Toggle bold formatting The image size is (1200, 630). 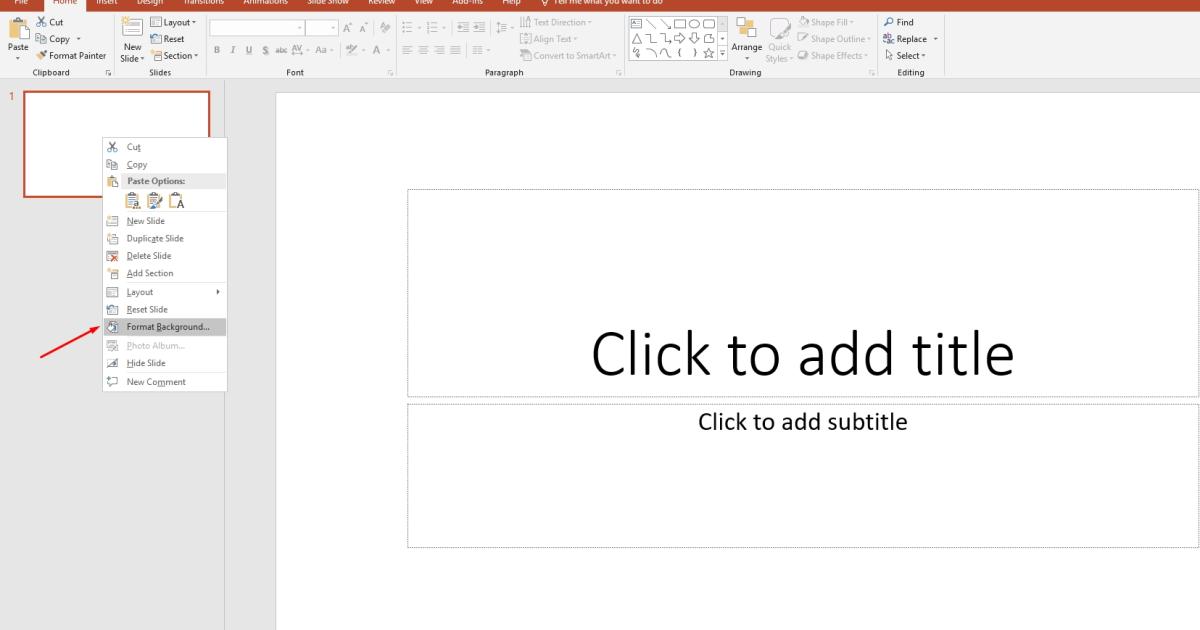tap(217, 50)
